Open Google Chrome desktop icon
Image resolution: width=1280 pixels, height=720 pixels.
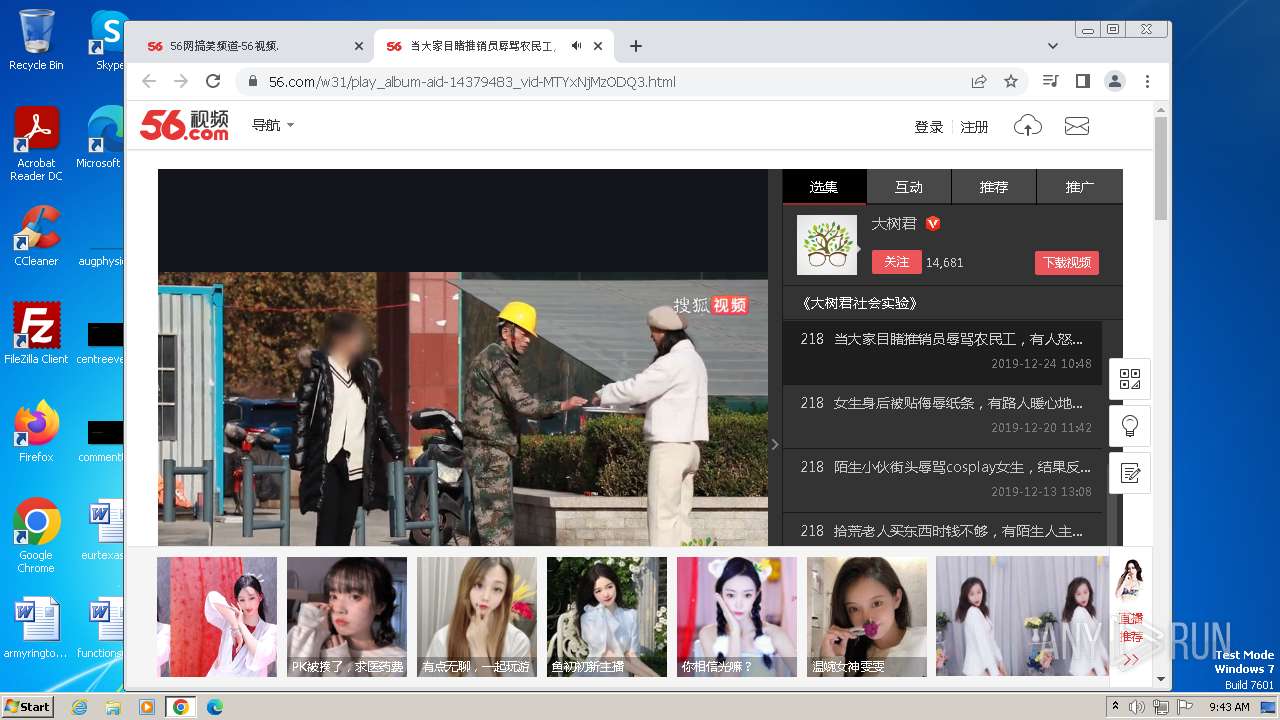coord(36,536)
